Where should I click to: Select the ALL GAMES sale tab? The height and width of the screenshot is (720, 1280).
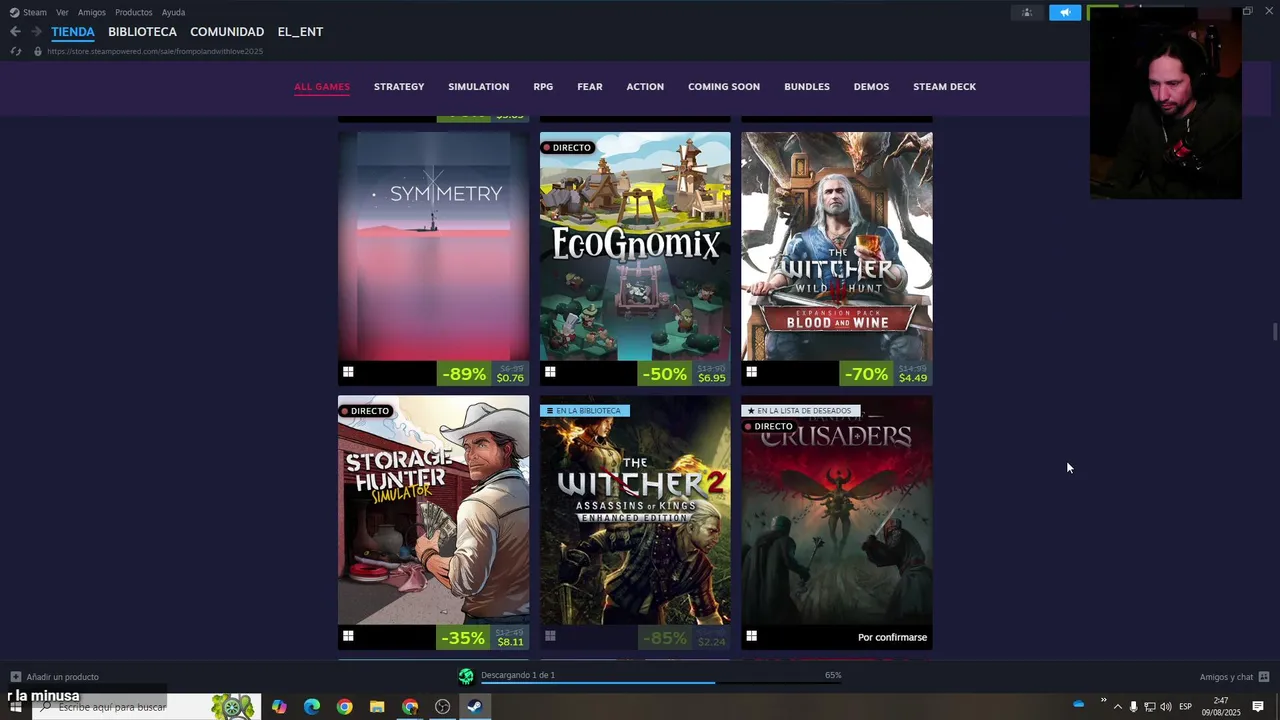pyautogui.click(x=322, y=87)
